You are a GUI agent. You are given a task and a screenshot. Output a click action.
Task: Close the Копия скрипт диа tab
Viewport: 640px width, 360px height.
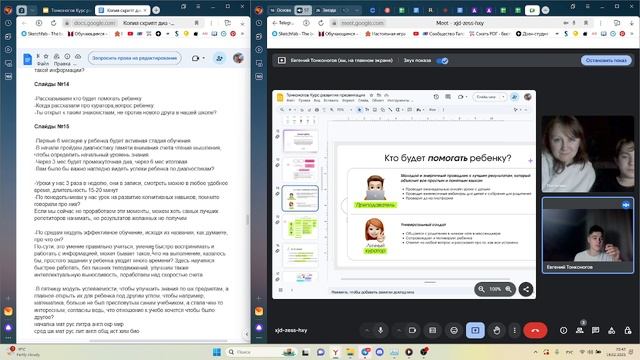pos(145,10)
